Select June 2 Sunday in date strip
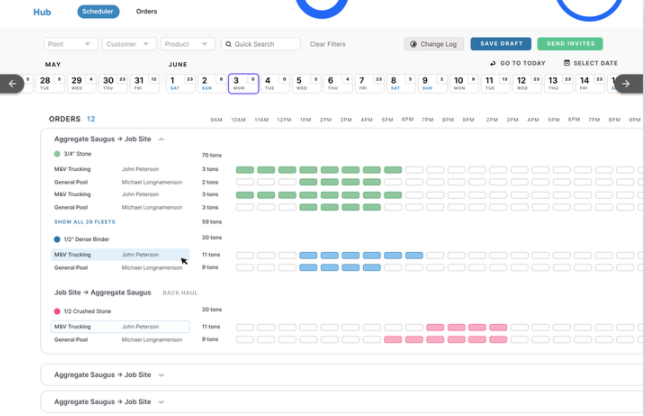The height and width of the screenshot is (416, 645). (212, 84)
